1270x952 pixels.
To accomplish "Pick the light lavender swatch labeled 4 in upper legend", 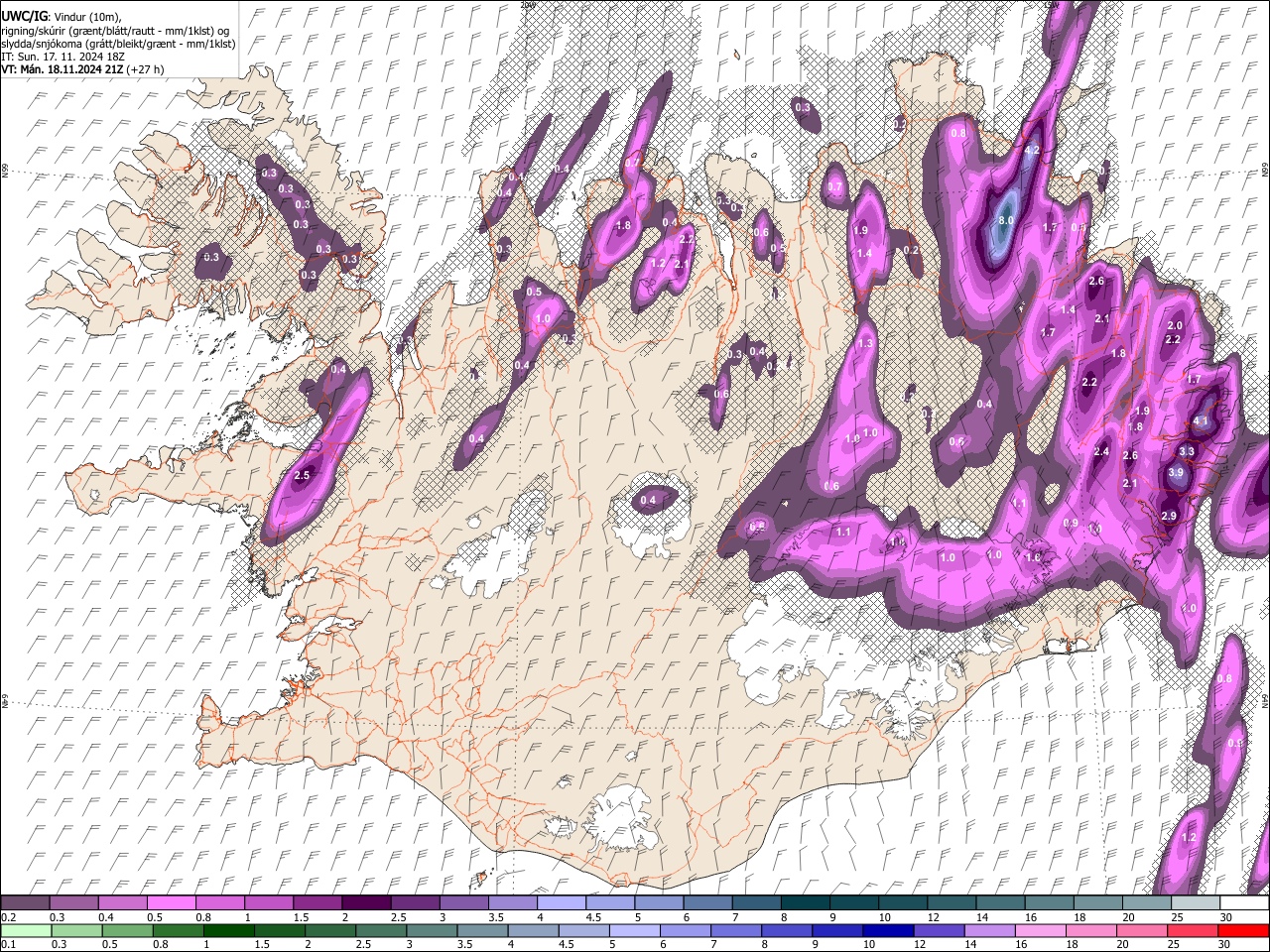I will pyautogui.click(x=562, y=903).
